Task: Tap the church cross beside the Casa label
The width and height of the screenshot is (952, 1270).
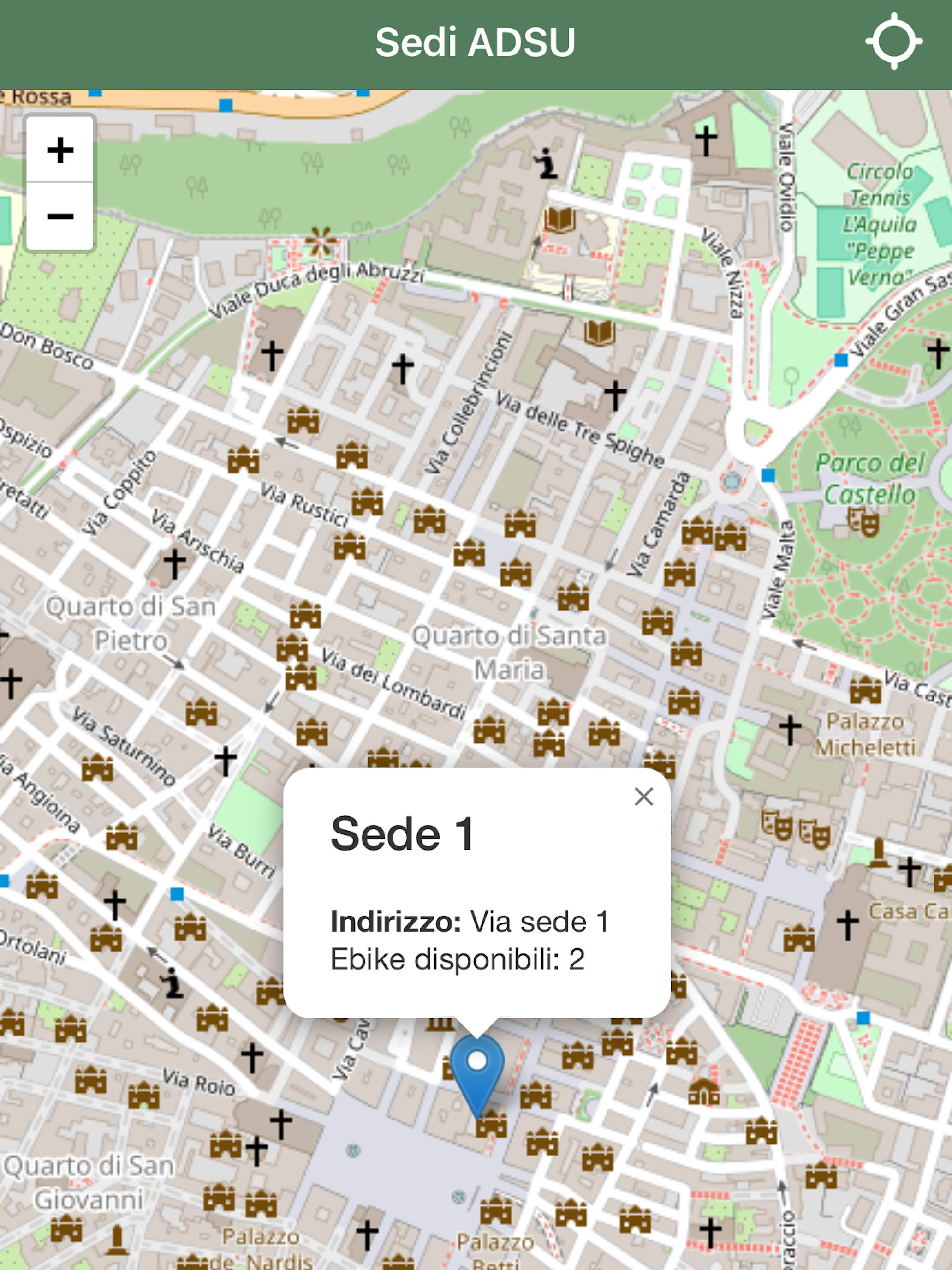Action: point(848,926)
